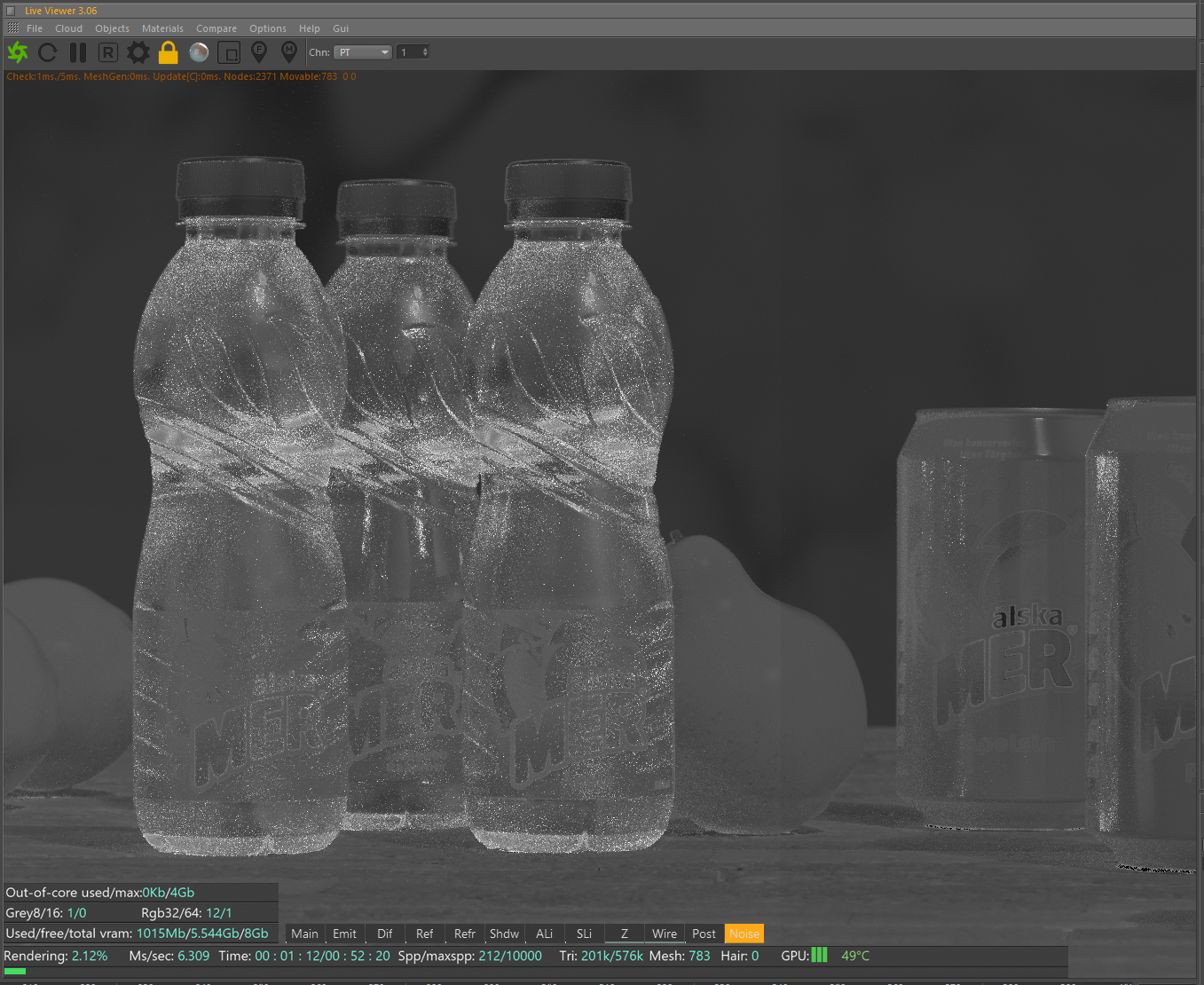Image resolution: width=1204 pixels, height=985 pixels.
Task: Activate the pick focus (P) tool
Action: 259,52
